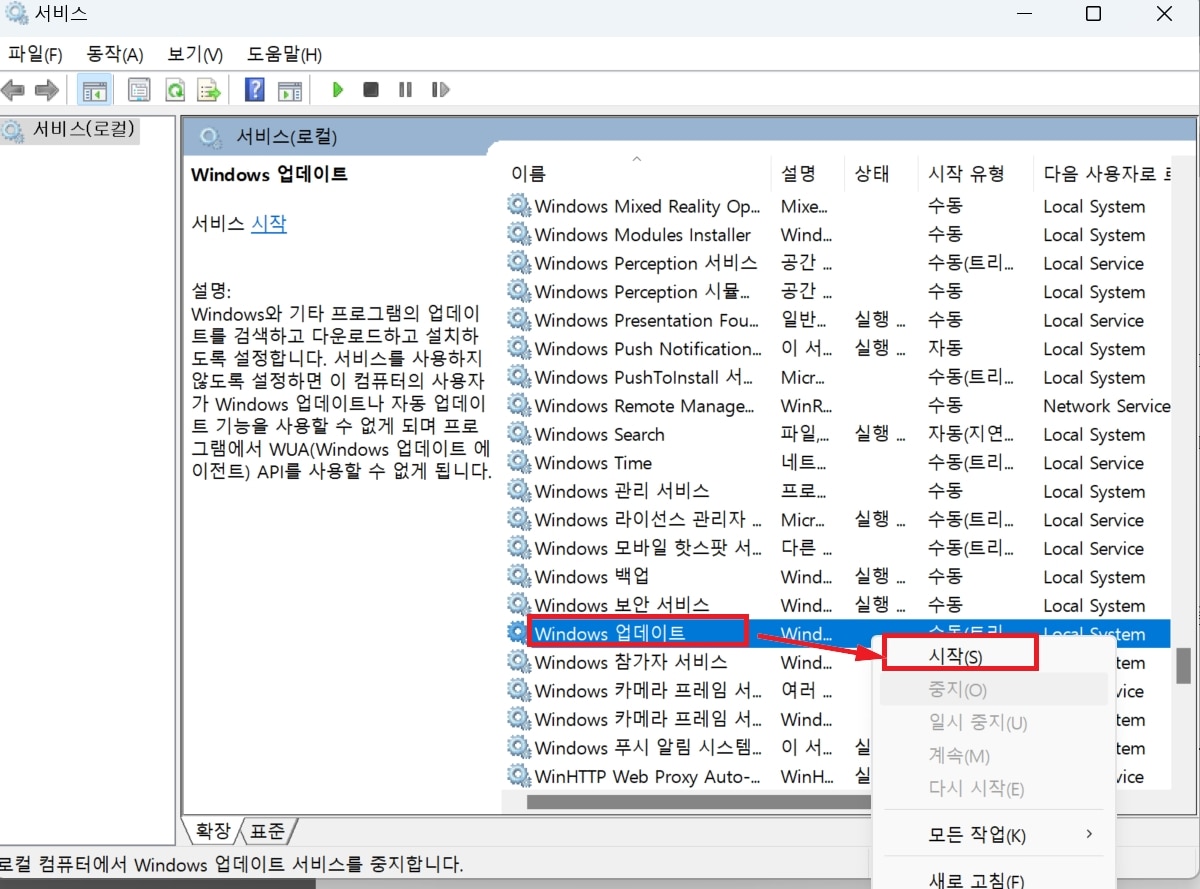Select Windows Presentation Fou service row
The height and width of the screenshot is (889, 1200).
coord(838,320)
